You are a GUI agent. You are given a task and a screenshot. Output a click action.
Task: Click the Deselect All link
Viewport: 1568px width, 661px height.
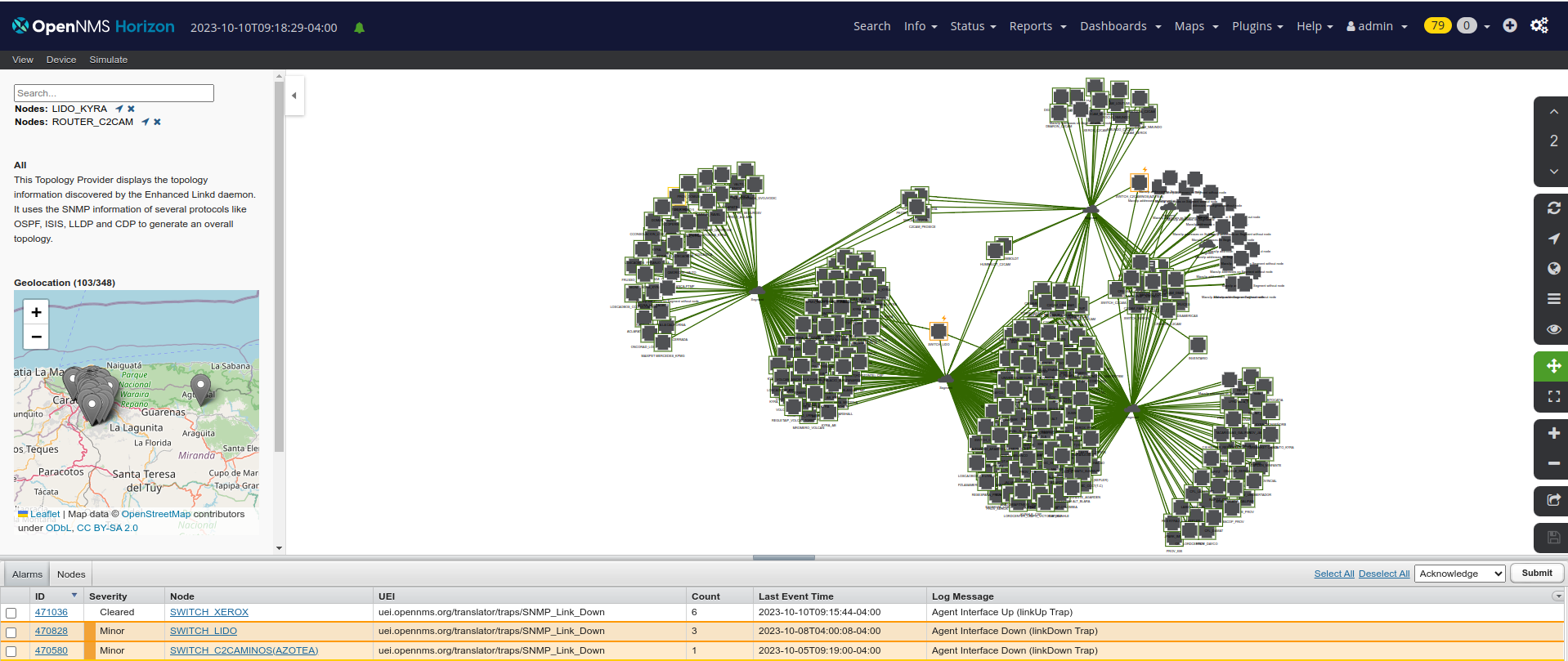[x=1384, y=574]
